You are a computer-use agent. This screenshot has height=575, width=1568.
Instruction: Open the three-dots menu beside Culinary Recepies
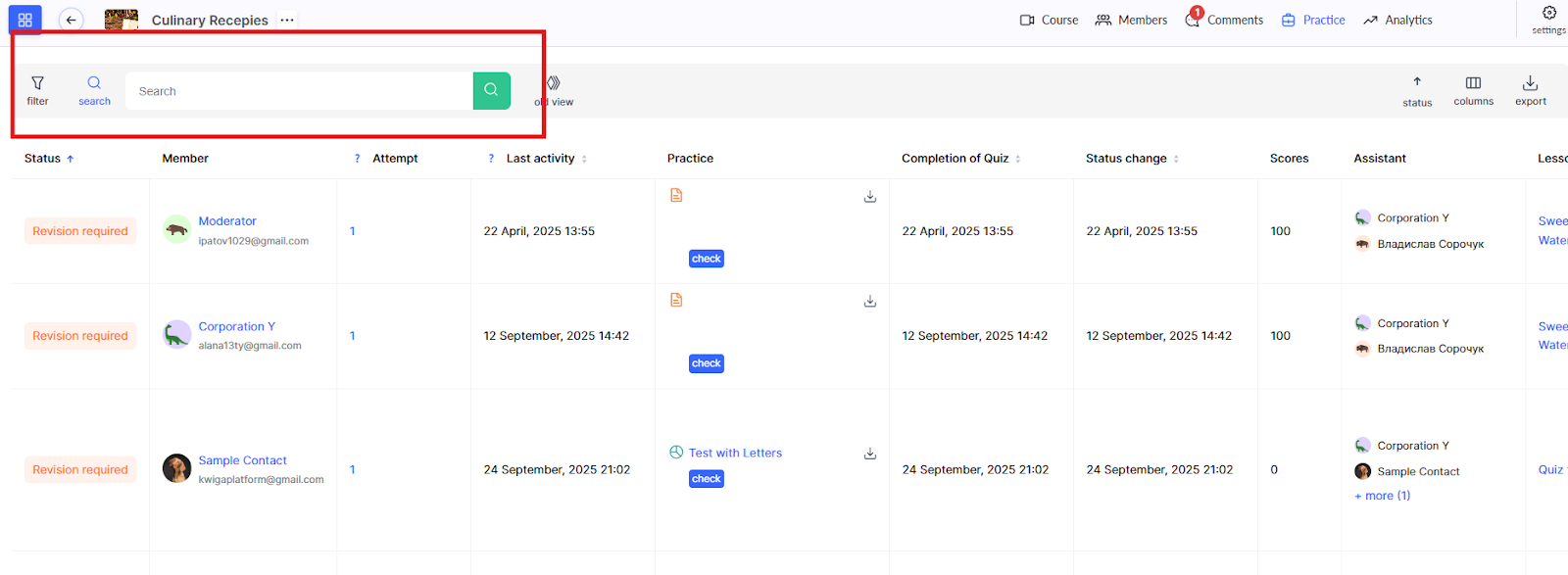point(287,20)
